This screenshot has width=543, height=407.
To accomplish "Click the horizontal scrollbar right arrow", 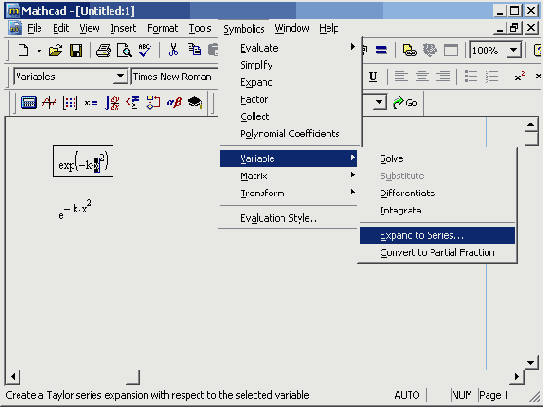I will [x=516, y=377].
